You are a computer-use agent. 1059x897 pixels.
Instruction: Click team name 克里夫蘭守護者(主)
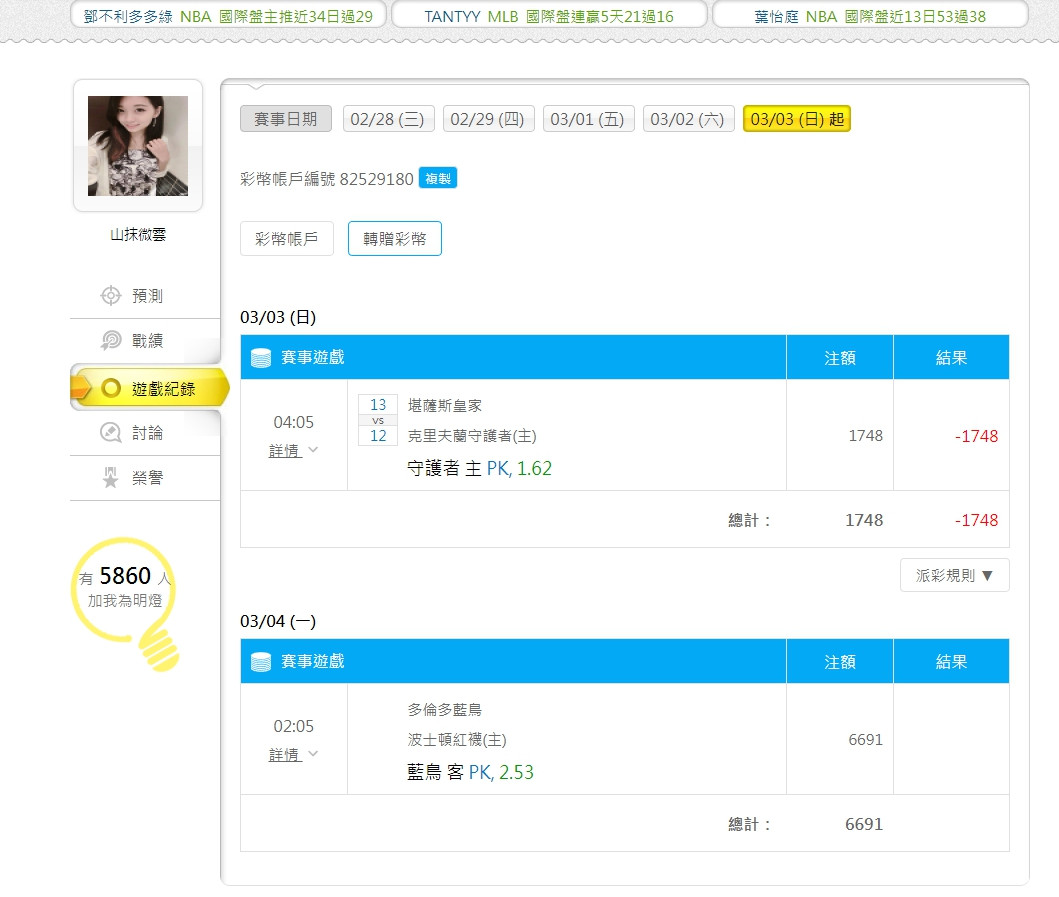[471, 436]
